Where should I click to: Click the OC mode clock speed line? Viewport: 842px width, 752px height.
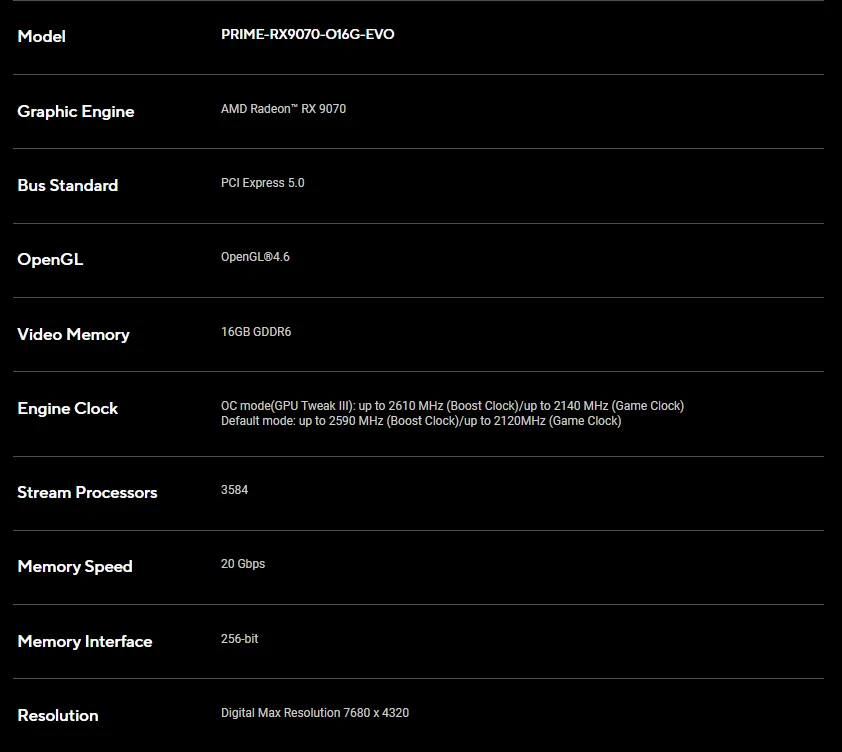452,406
